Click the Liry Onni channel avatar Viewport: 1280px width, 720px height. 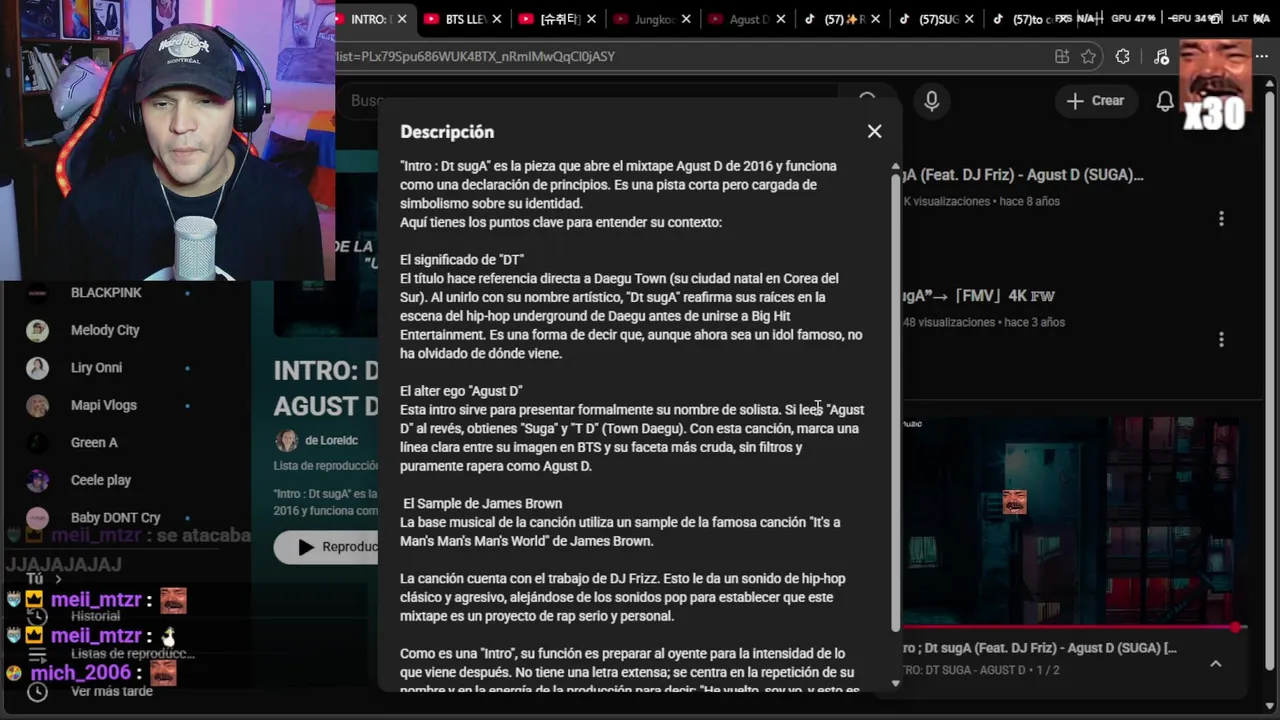pos(37,368)
